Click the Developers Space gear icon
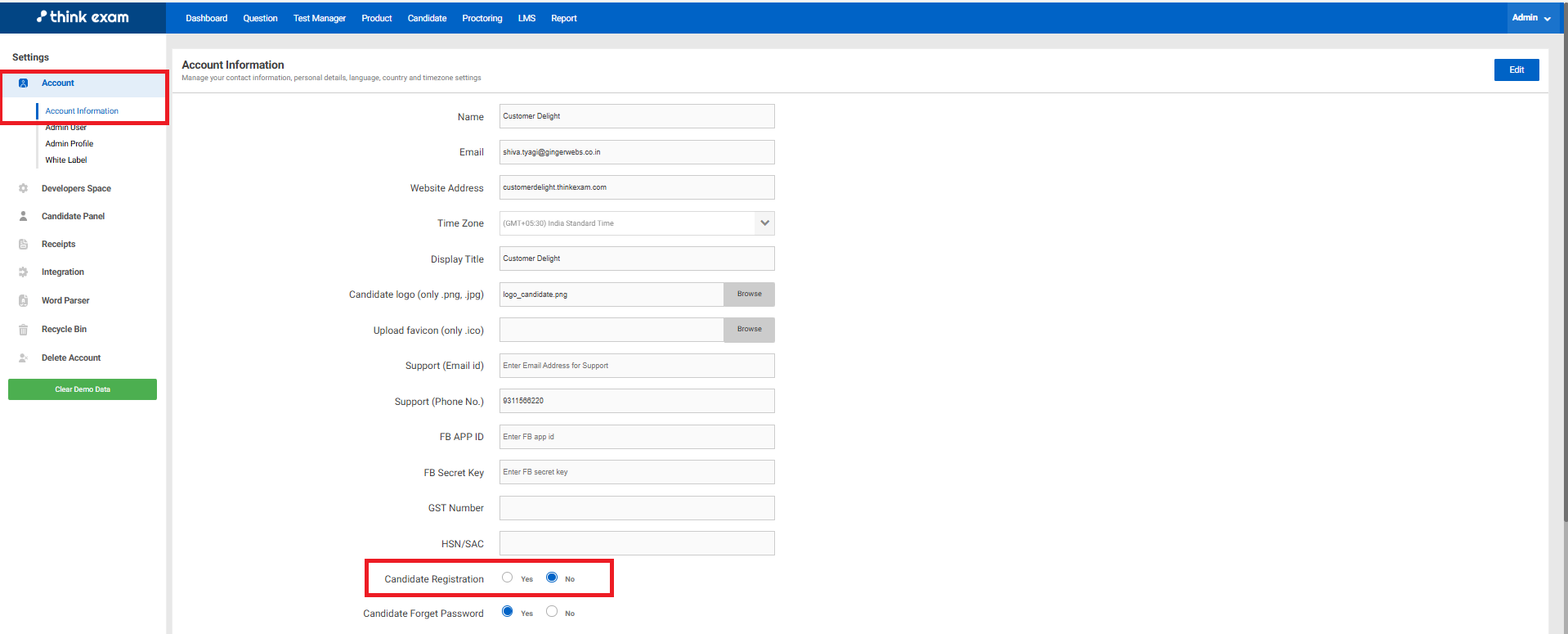 pyautogui.click(x=23, y=189)
